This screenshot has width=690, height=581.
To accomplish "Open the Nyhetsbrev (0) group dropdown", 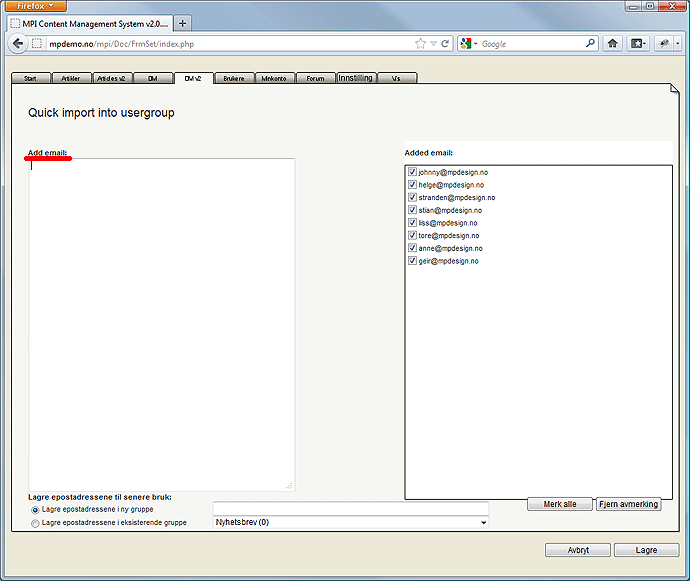I will coord(351,522).
